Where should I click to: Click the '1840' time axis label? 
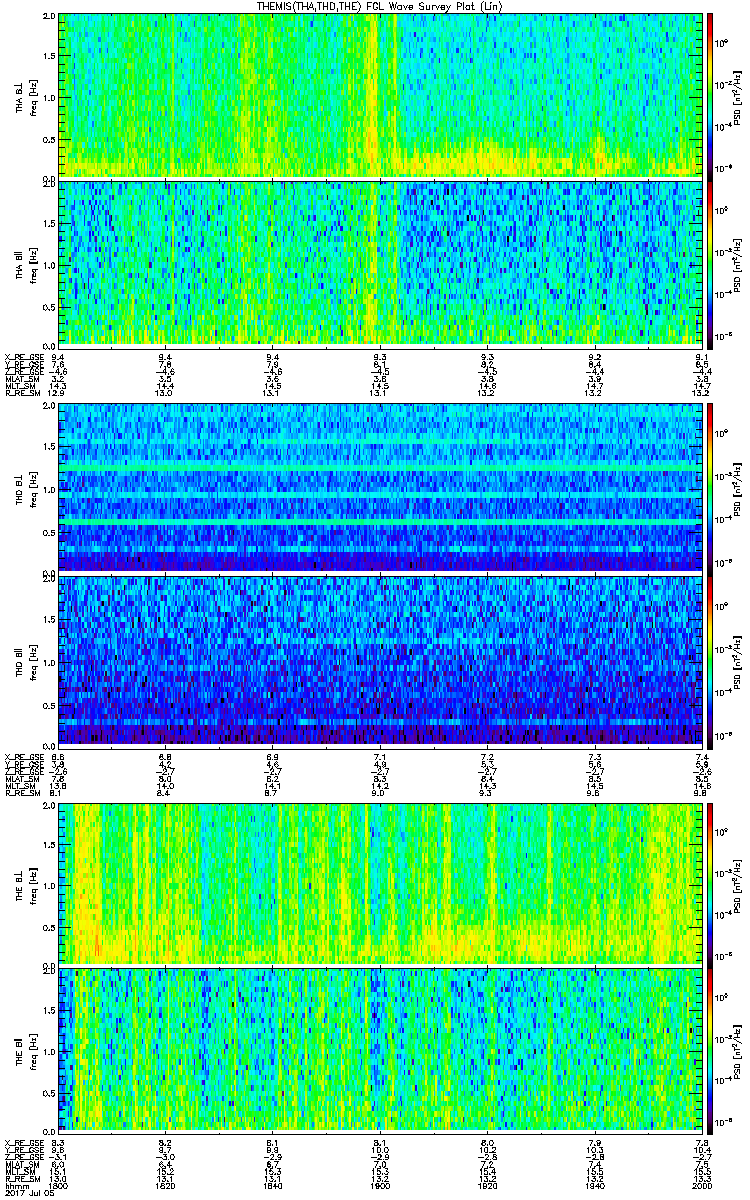coord(272,1184)
